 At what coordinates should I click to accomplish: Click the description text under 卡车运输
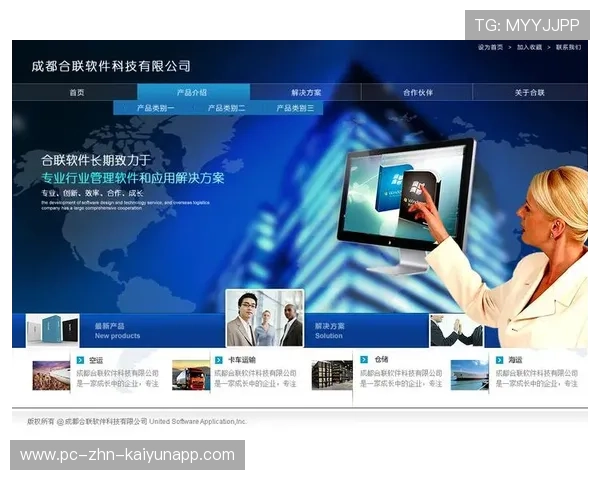pyautogui.click(x=255, y=378)
